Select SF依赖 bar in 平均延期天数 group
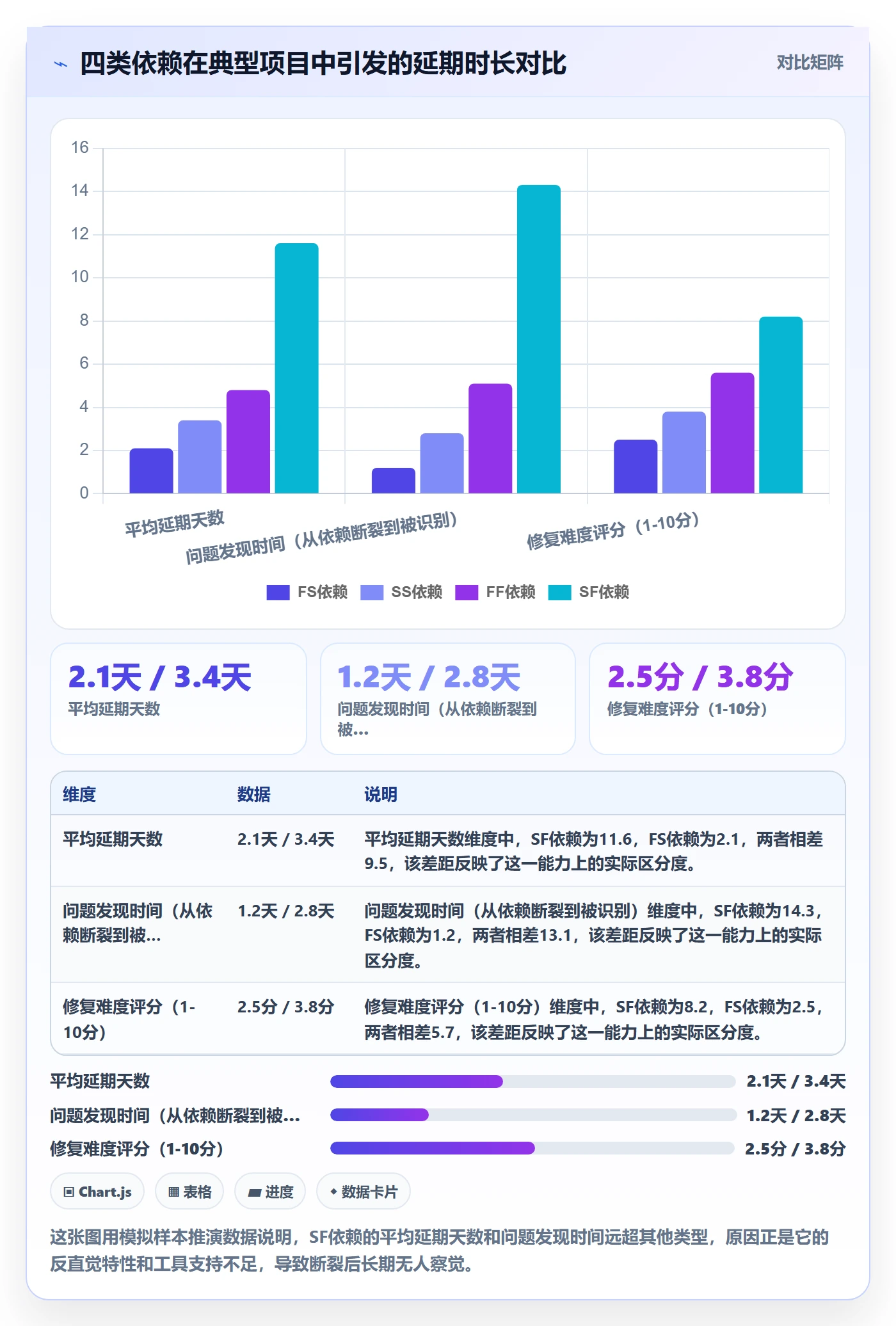This screenshot has height=1326, width=896. click(x=297, y=368)
